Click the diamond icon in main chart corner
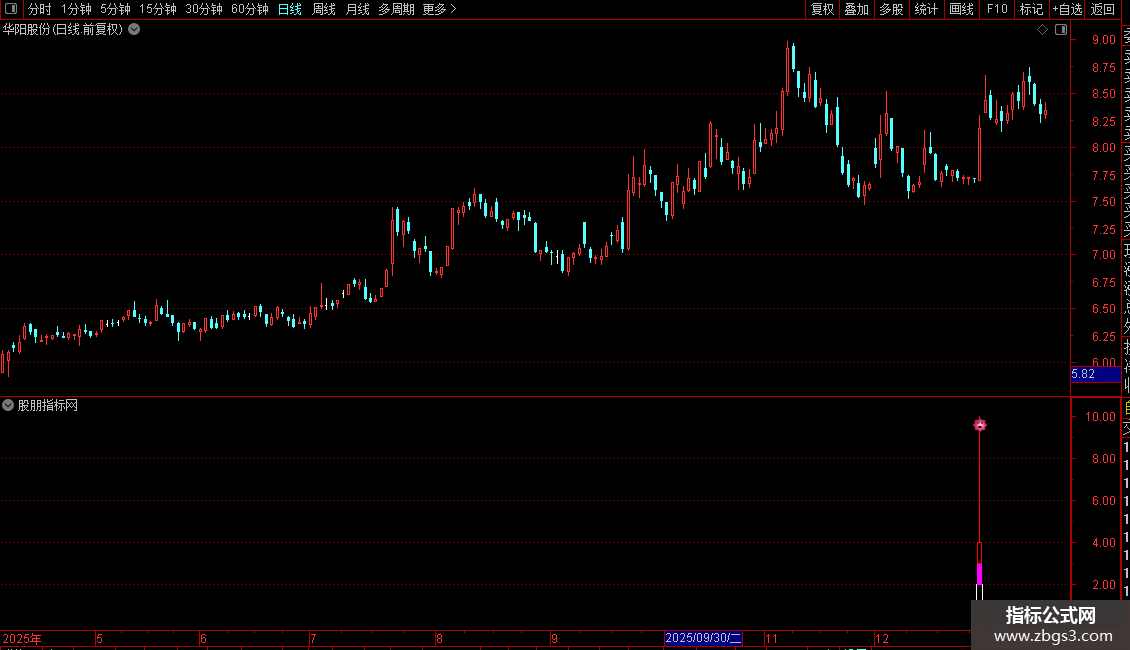The width and height of the screenshot is (1130, 650). pyautogui.click(x=1042, y=30)
